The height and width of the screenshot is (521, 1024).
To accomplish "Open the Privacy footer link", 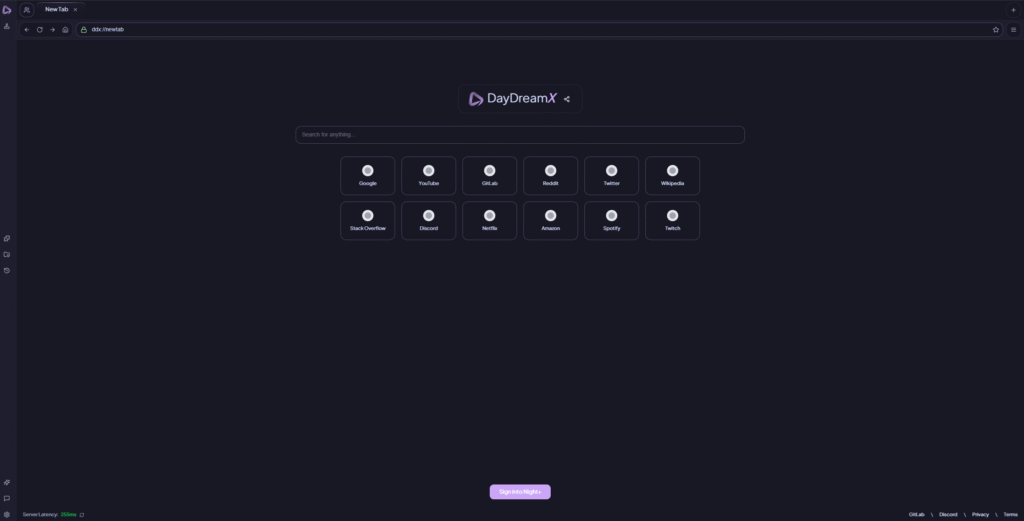I will click(x=980, y=514).
